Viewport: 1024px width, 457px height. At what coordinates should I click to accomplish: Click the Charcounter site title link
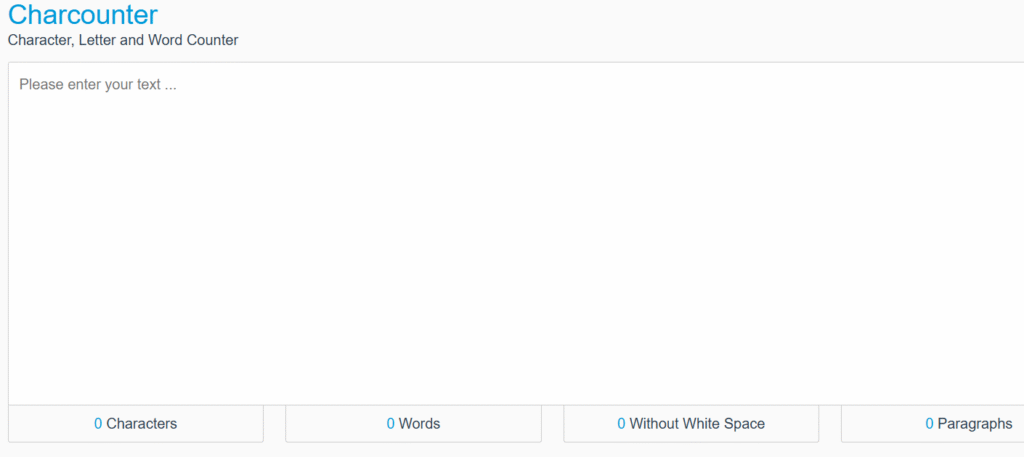[x=82, y=15]
